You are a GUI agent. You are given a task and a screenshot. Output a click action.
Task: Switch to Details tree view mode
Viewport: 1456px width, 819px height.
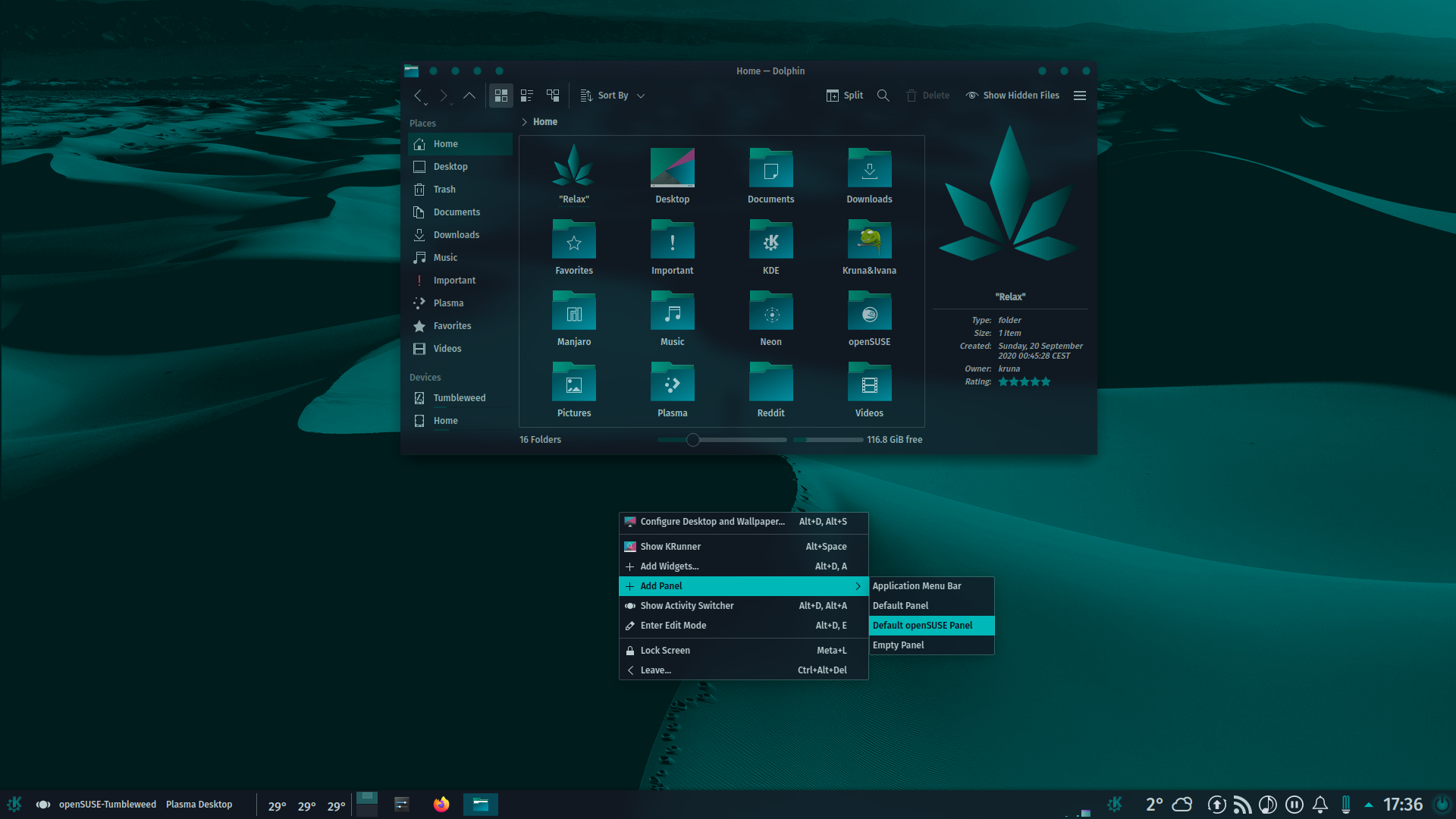pyautogui.click(x=553, y=96)
